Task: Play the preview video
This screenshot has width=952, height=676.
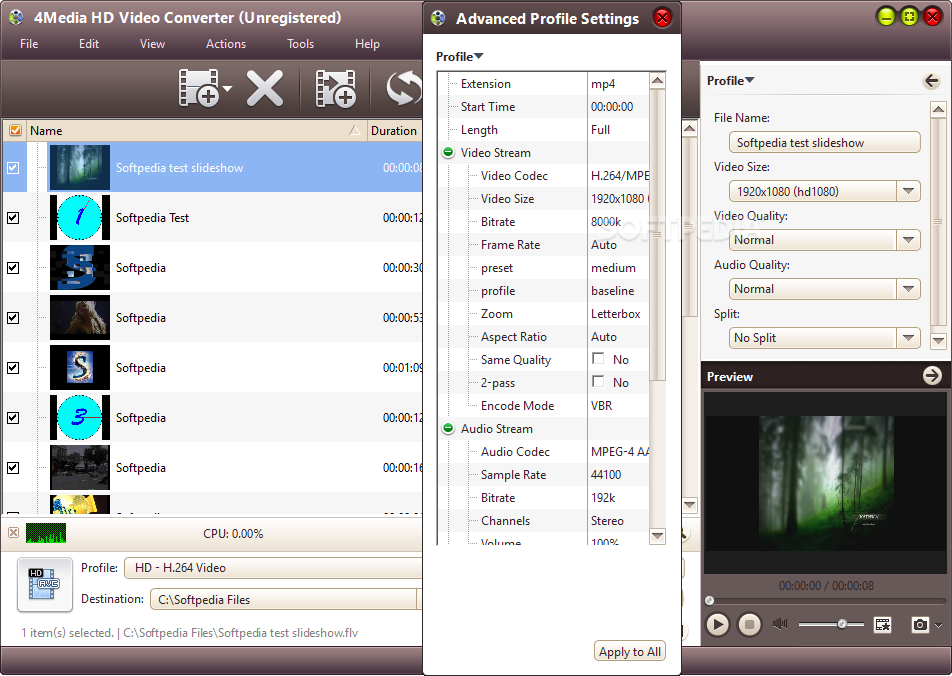Action: (718, 624)
